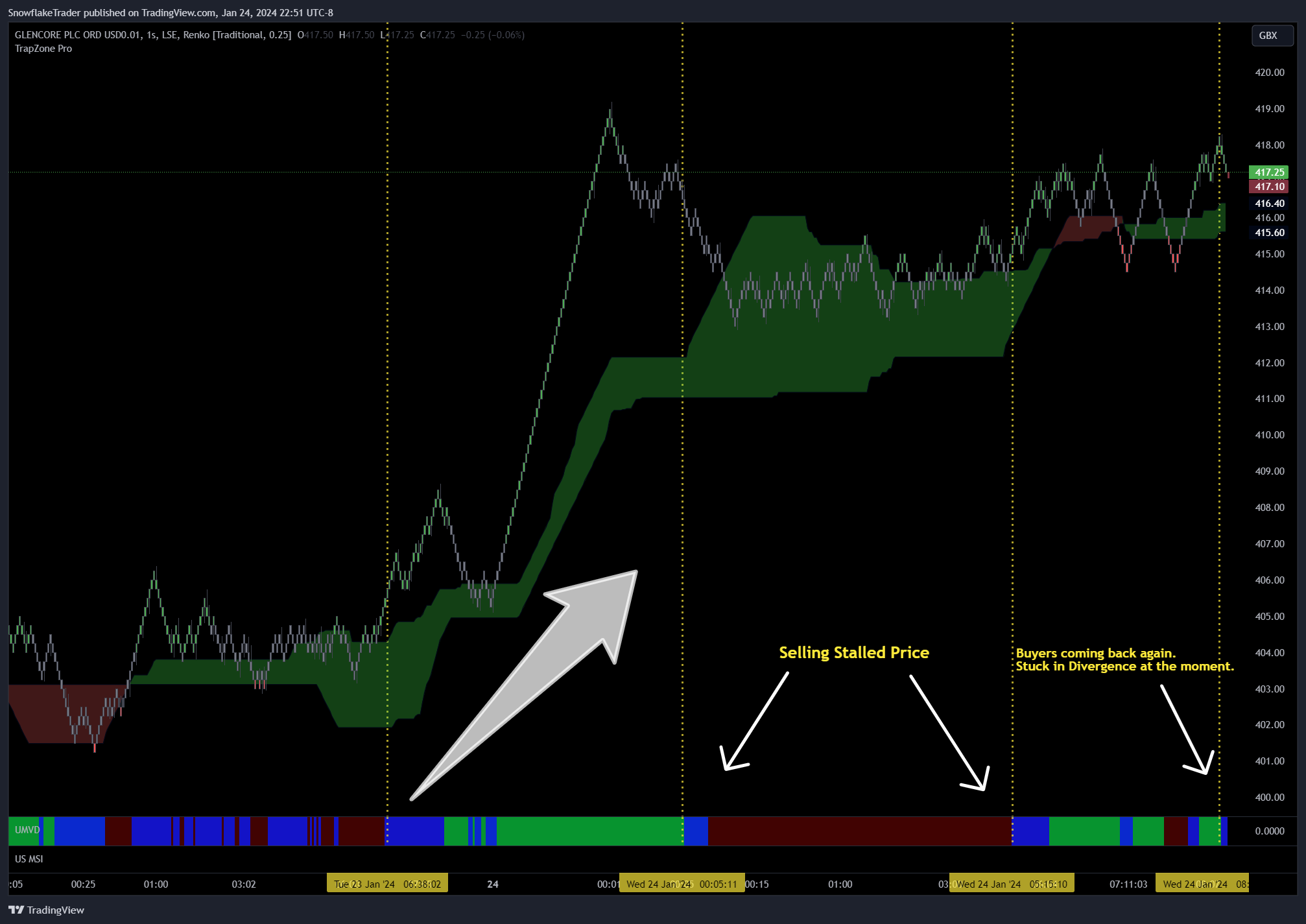Click the UMVD indicator label
The width and height of the screenshot is (1306, 924).
click(27, 830)
